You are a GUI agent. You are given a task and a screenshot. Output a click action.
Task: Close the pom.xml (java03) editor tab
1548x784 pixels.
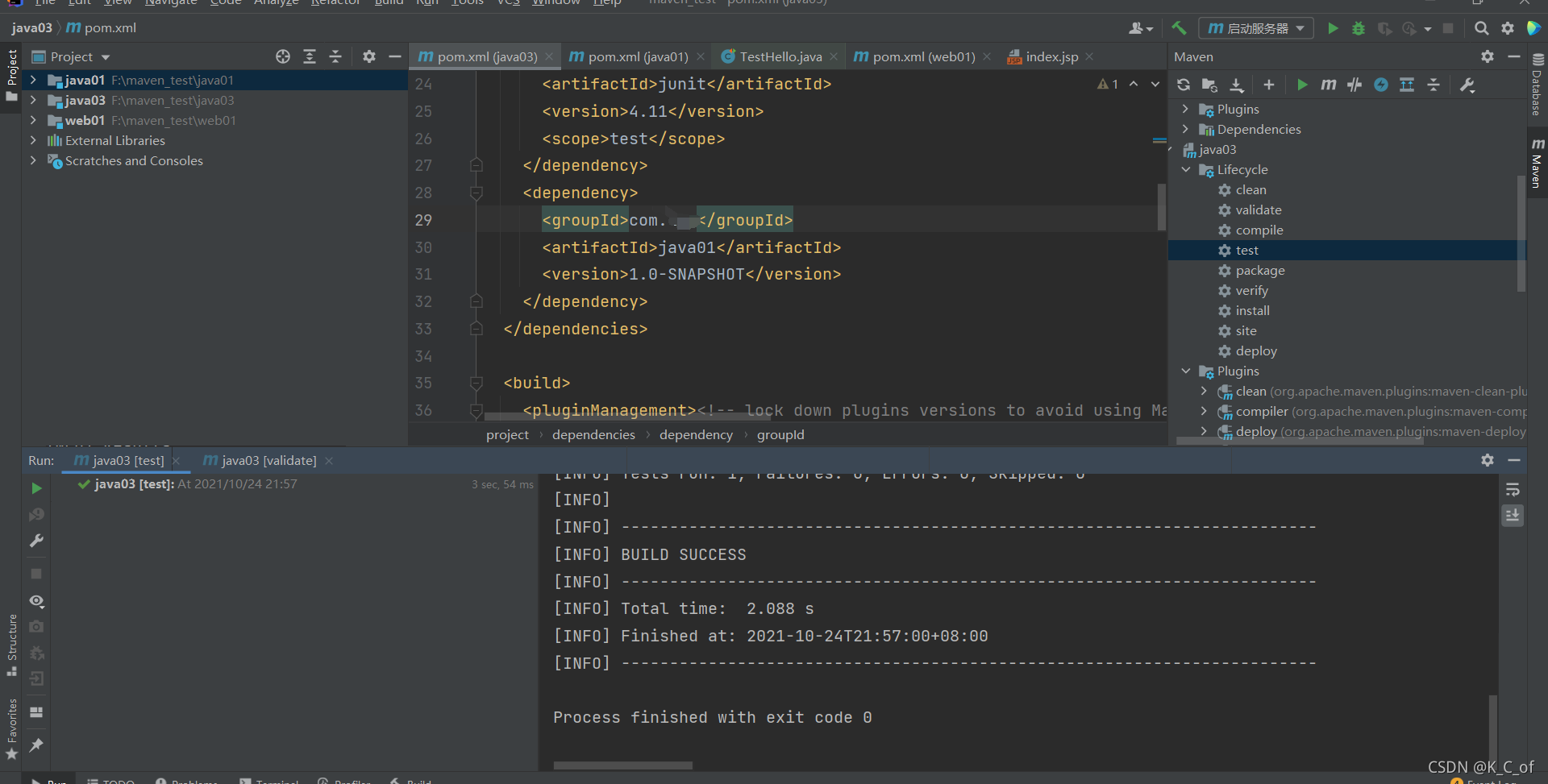click(549, 56)
